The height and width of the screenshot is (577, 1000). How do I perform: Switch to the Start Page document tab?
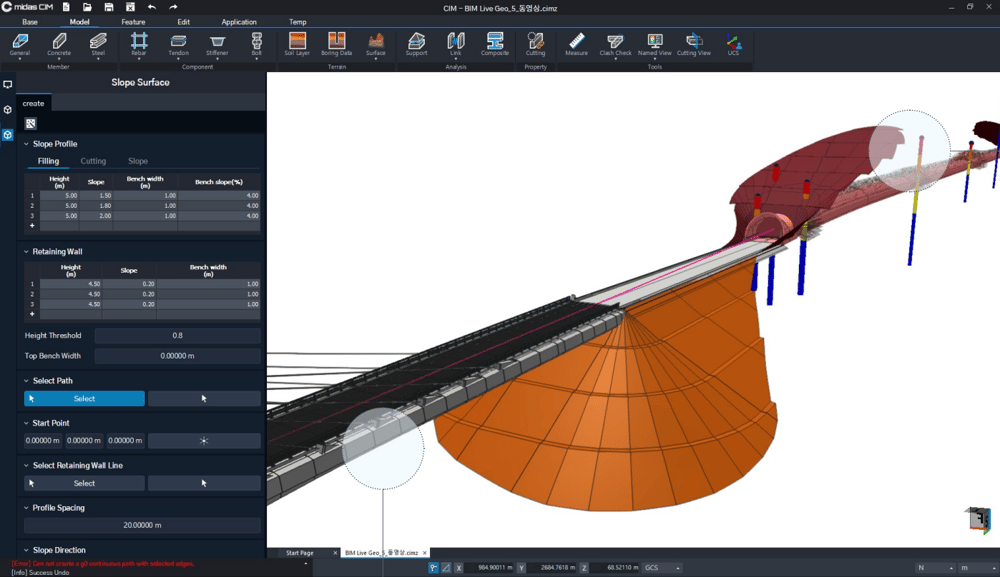[300, 553]
